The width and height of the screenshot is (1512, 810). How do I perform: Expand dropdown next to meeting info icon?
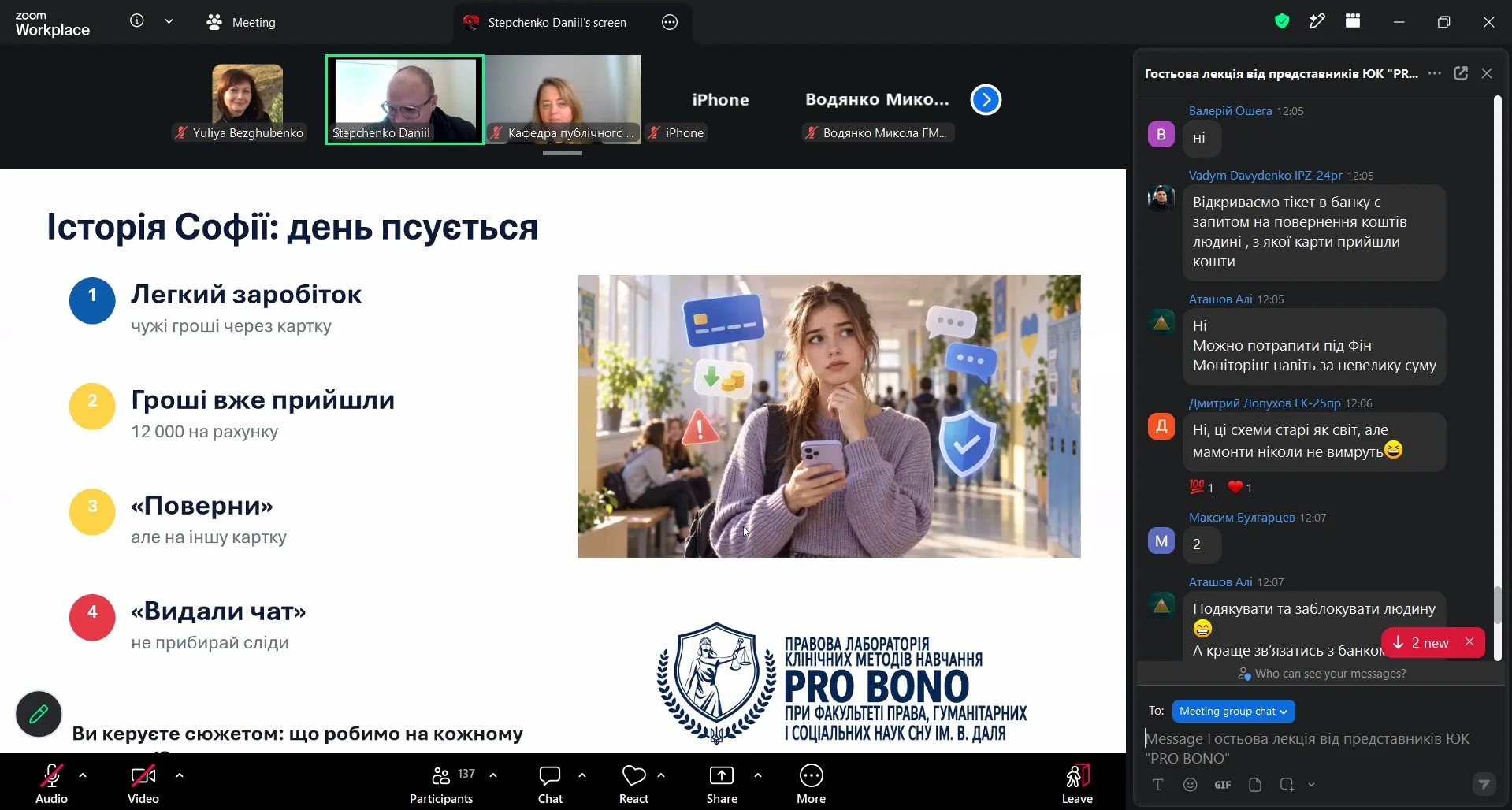coord(169,21)
